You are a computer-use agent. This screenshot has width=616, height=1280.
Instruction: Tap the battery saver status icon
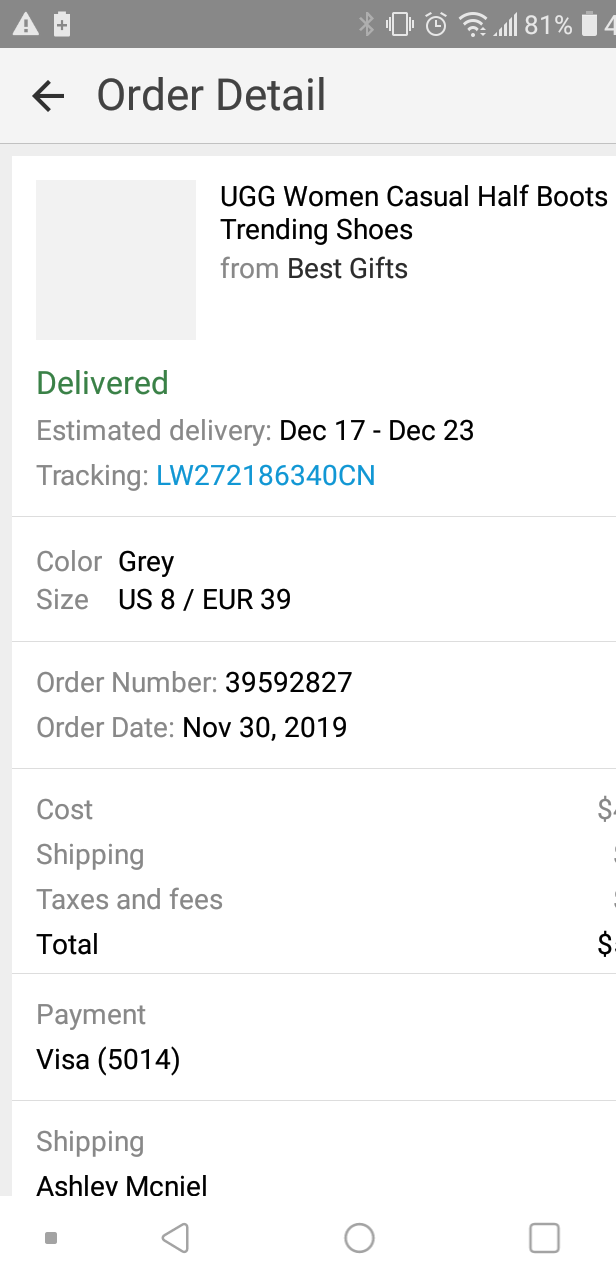coord(62,24)
